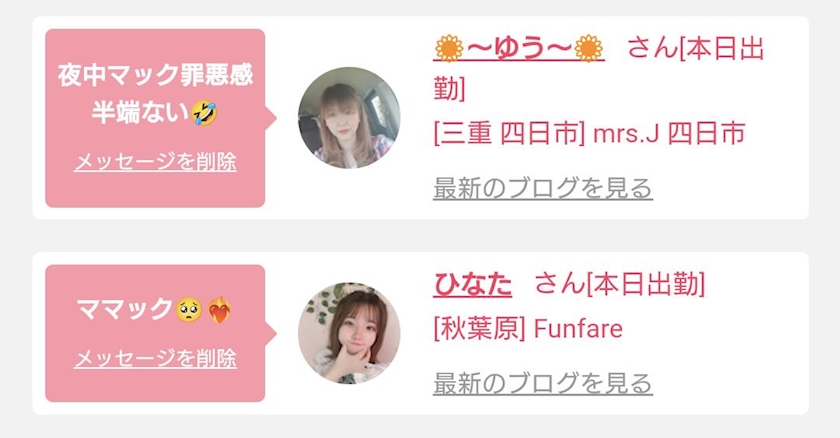This screenshot has width=840, height=438.
Task: View ～ゆう～'s profile photo
Action: coord(349,118)
